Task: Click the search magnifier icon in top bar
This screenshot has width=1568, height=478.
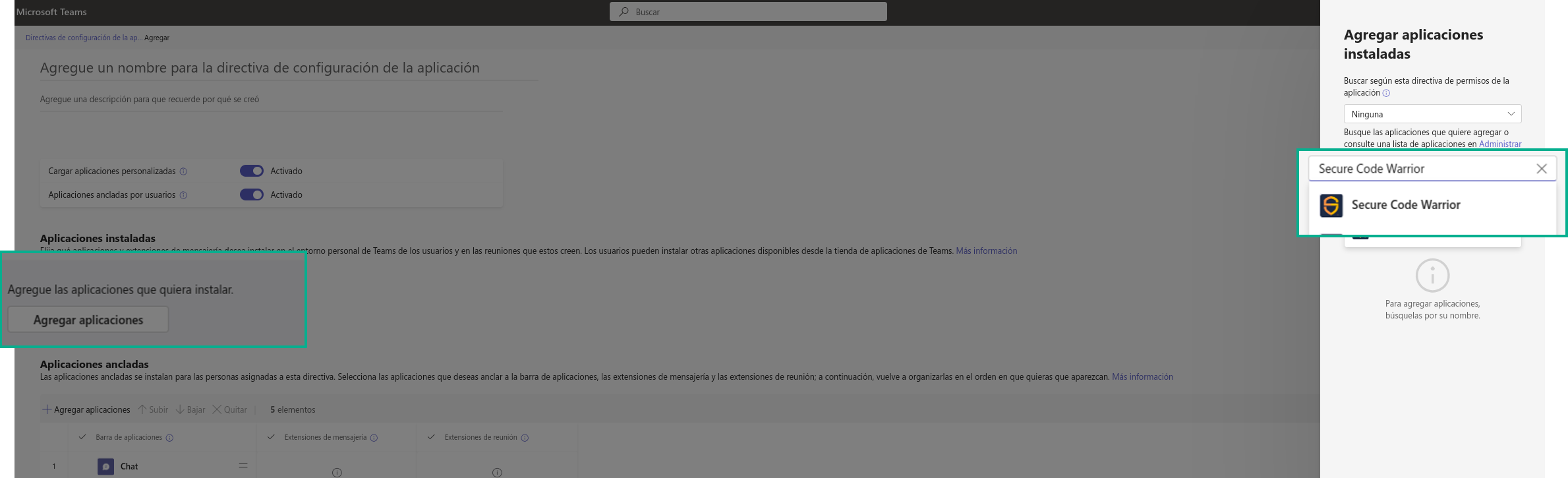Action: (x=624, y=12)
